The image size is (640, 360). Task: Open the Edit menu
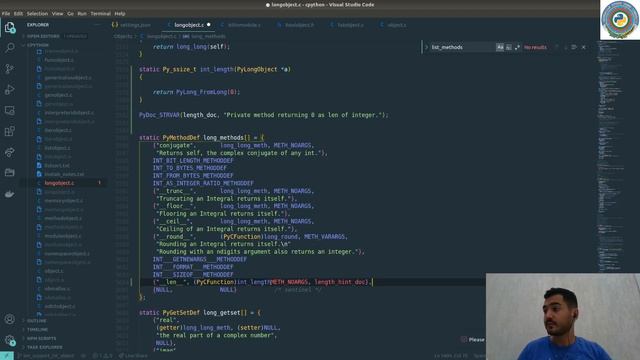18,13
